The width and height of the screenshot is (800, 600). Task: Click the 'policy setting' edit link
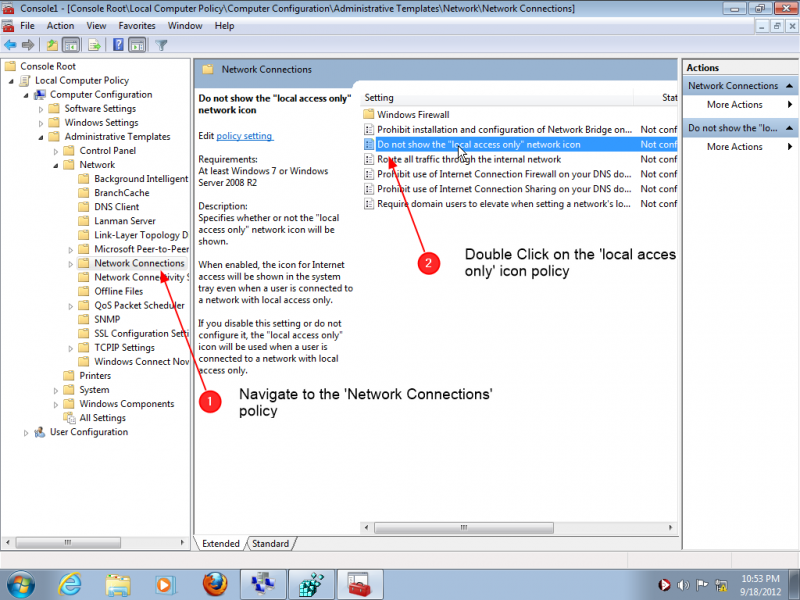click(244, 136)
